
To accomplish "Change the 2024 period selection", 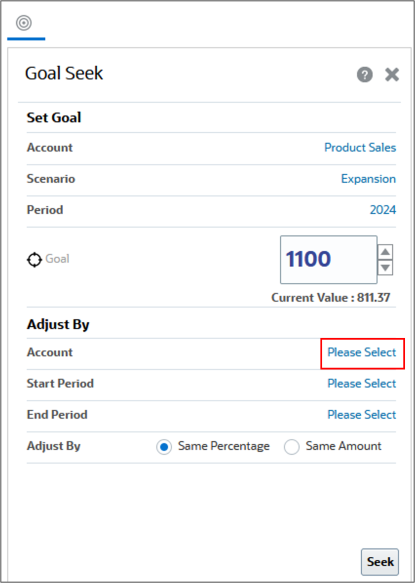I will [383, 210].
